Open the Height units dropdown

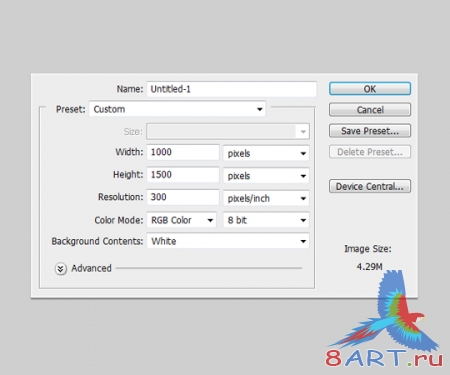coord(266,176)
